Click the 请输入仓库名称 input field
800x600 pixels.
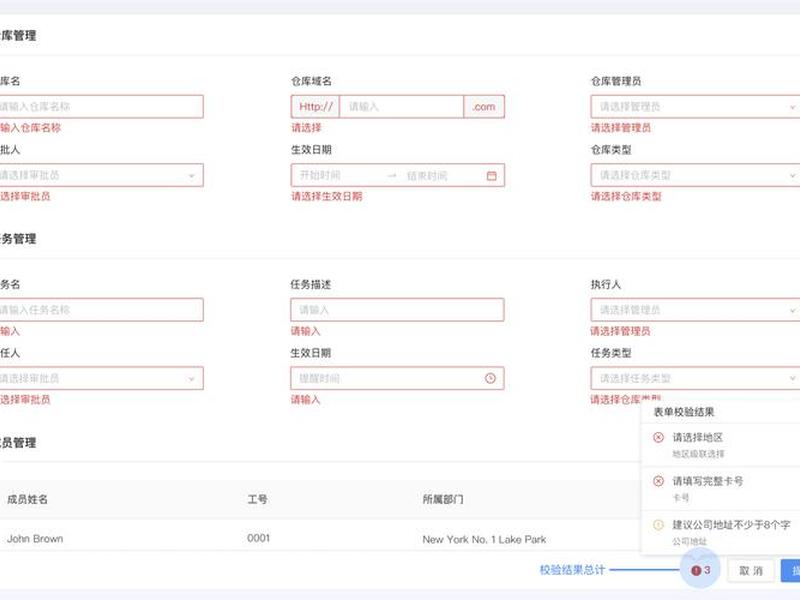(x=101, y=107)
